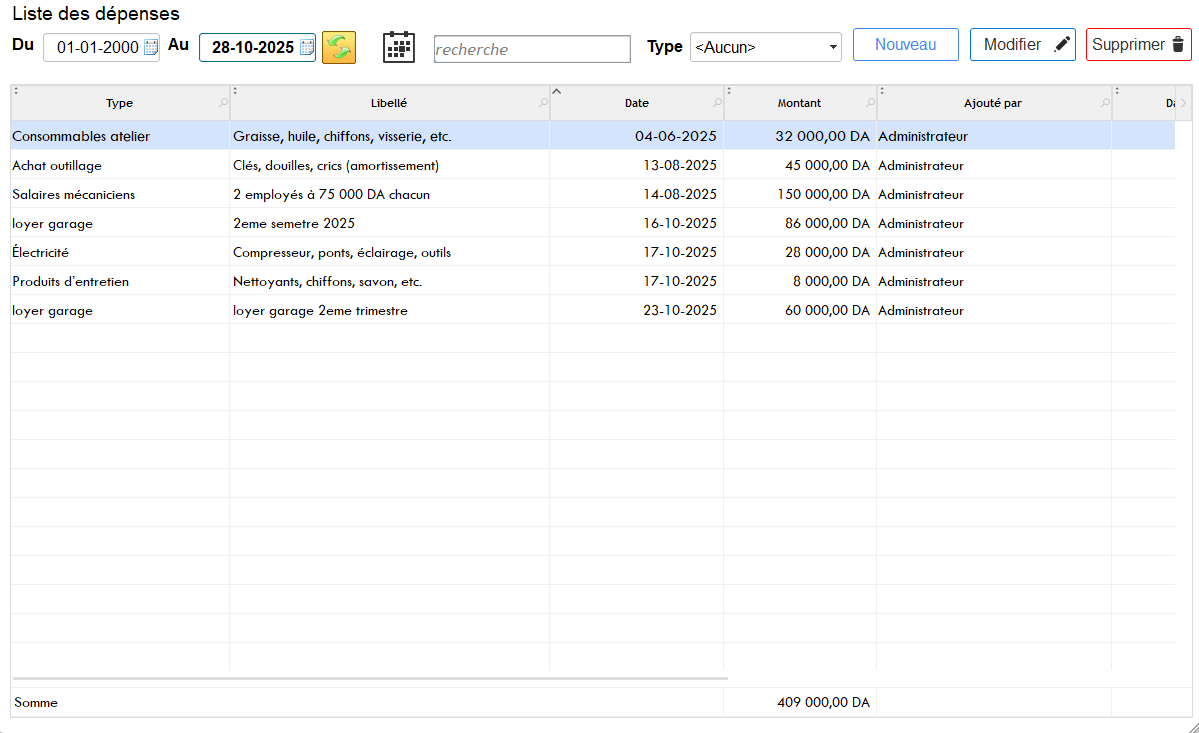This screenshot has width=1199, height=733.
Task: Open the large calendar period icon
Action: click(399, 47)
